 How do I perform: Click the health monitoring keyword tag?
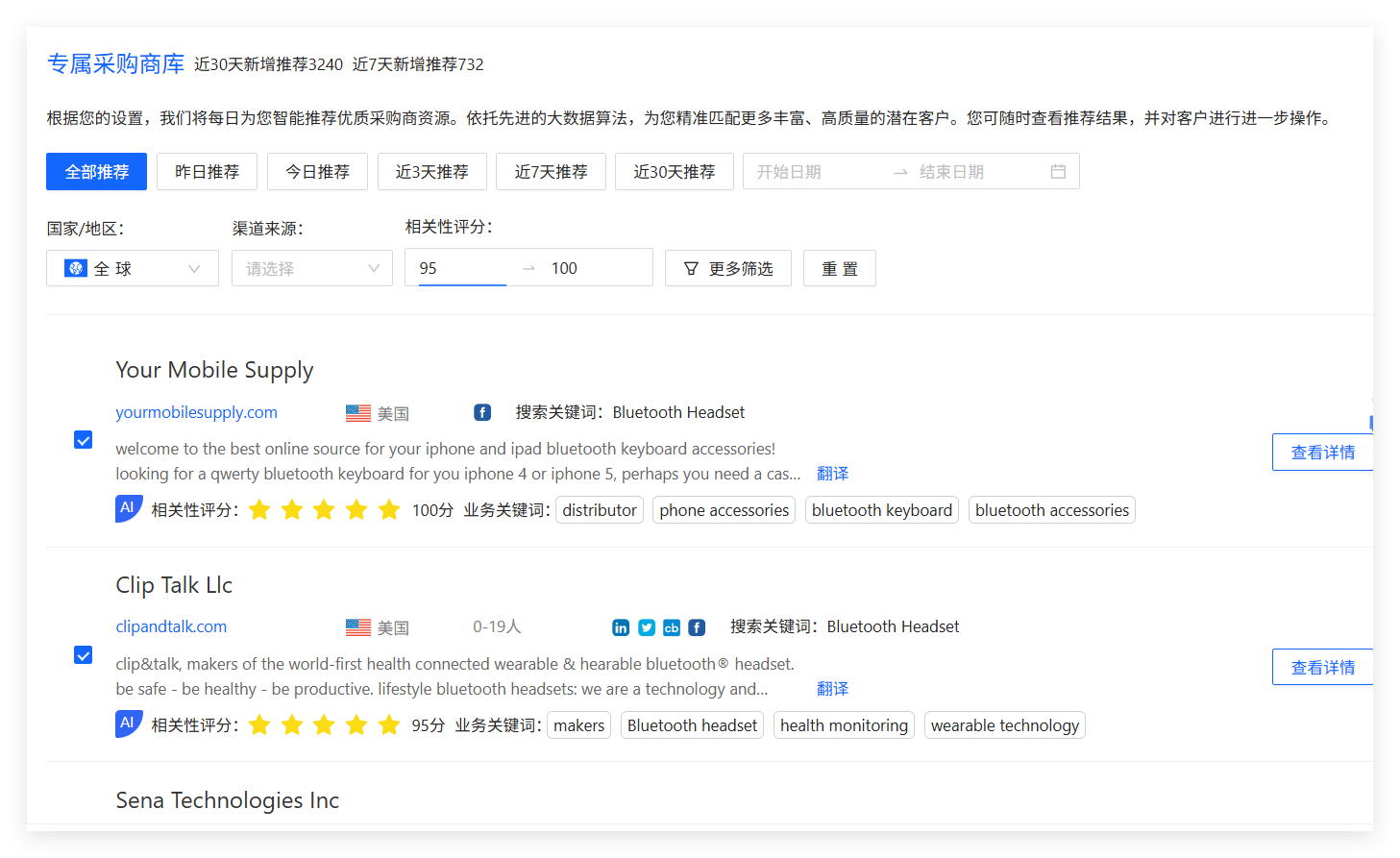click(x=844, y=725)
